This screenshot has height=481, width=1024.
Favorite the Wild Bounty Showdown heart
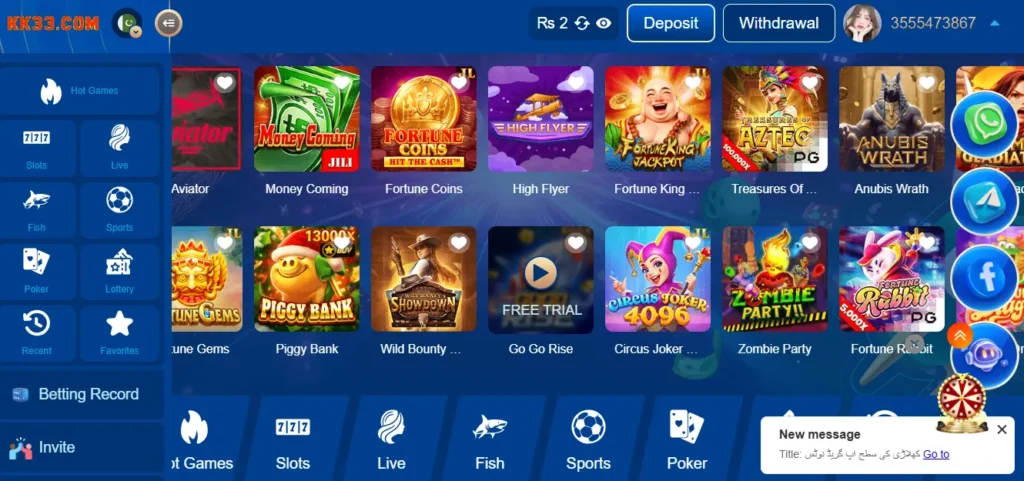coord(459,243)
